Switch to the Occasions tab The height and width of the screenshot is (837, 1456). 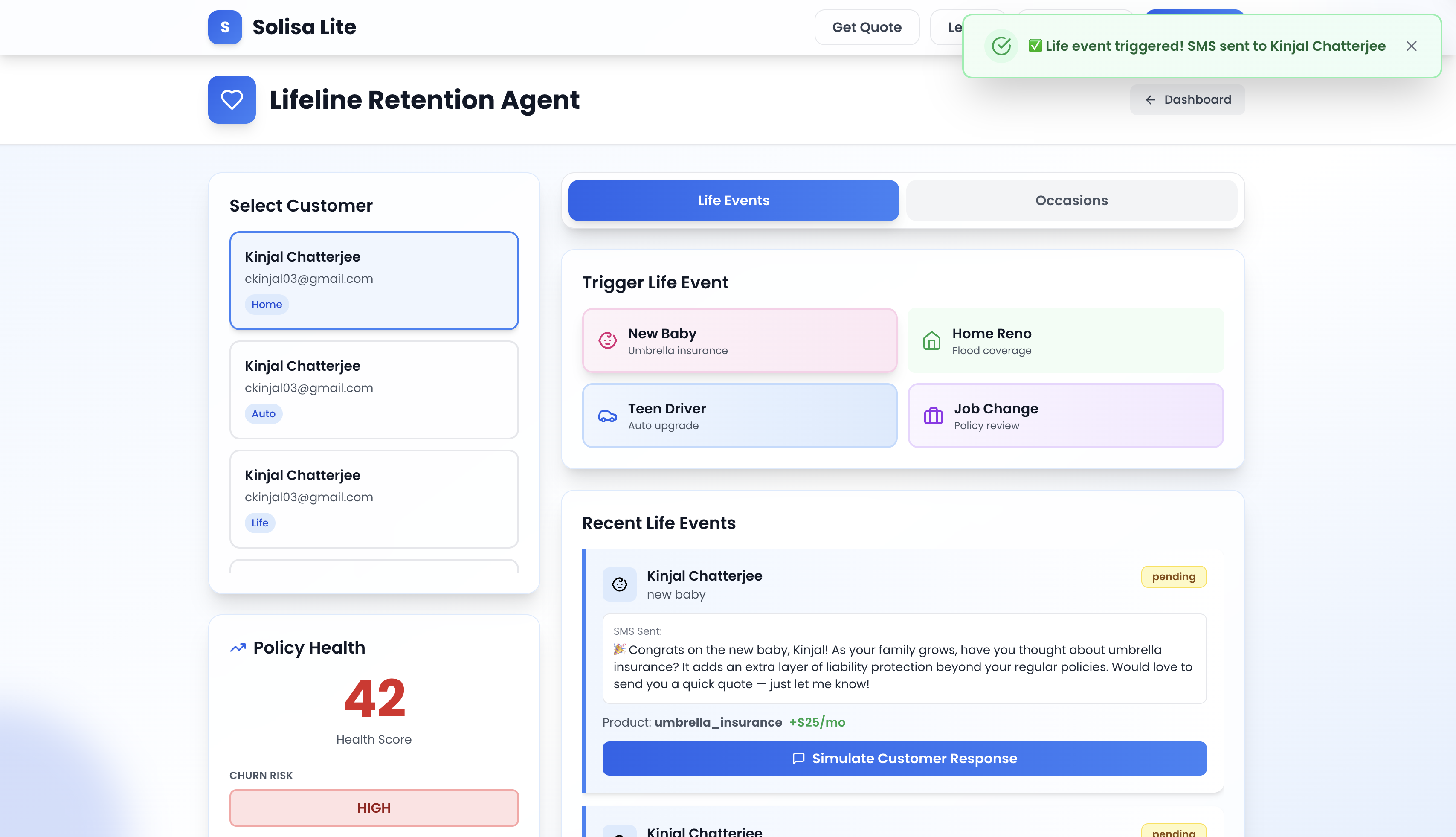(1071, 200)
